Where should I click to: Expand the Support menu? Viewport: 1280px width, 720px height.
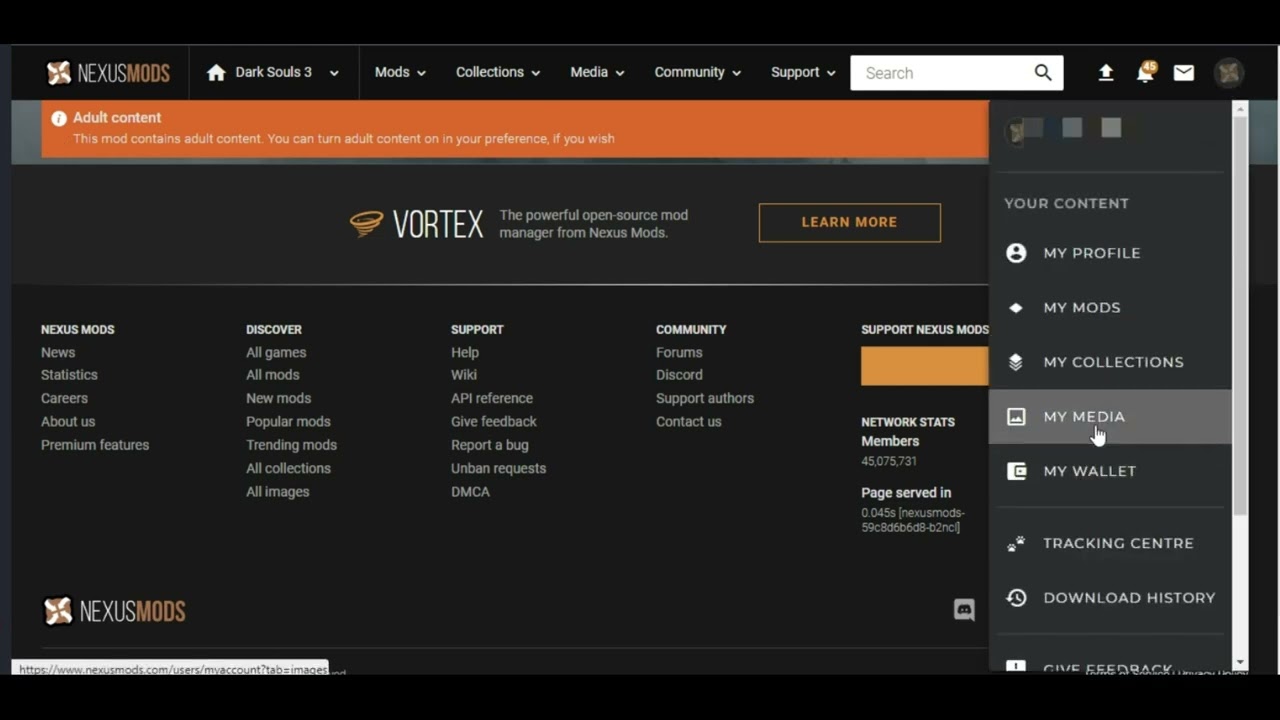[x=803, y=73]
